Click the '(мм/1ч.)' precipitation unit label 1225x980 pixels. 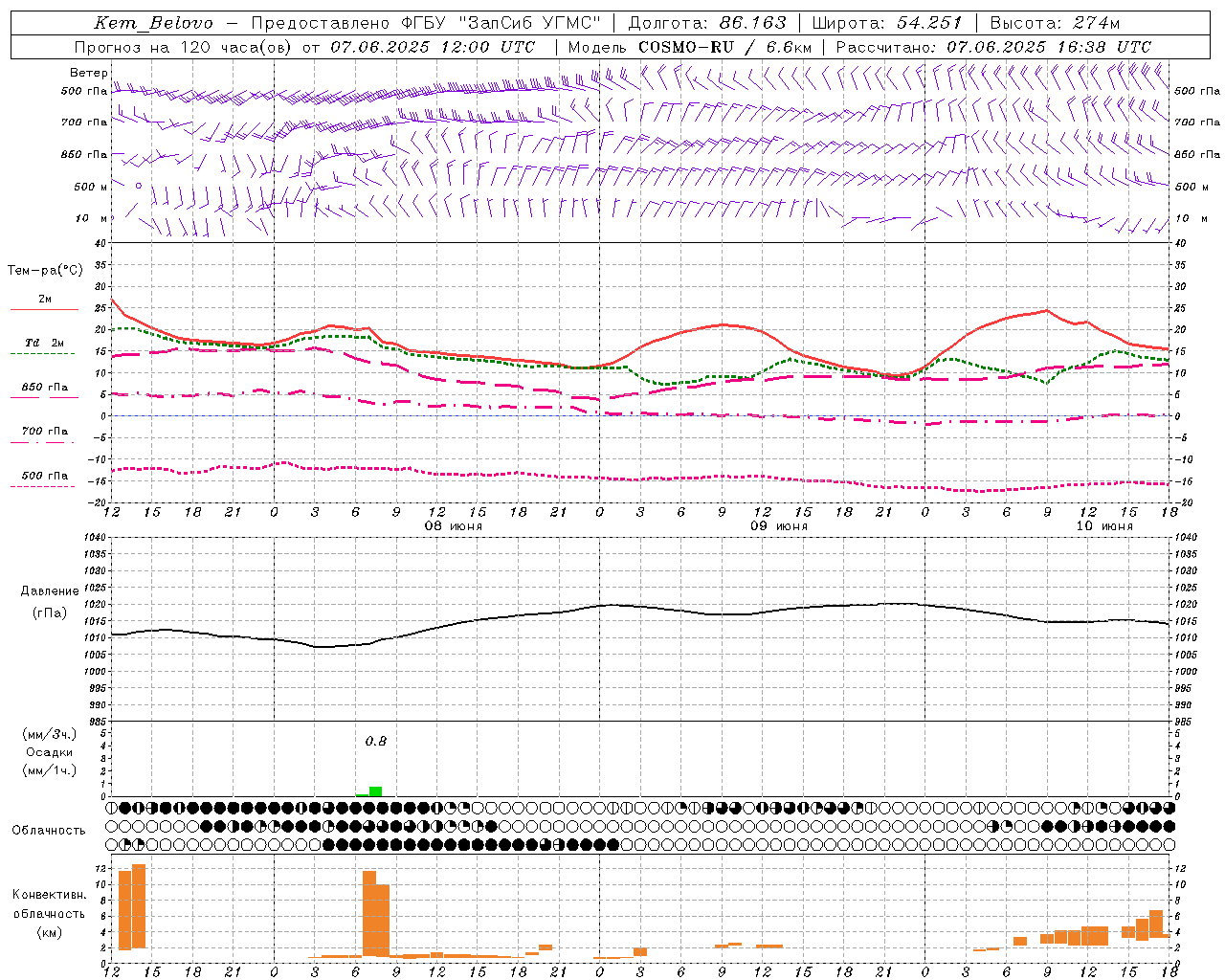(50, 770)
